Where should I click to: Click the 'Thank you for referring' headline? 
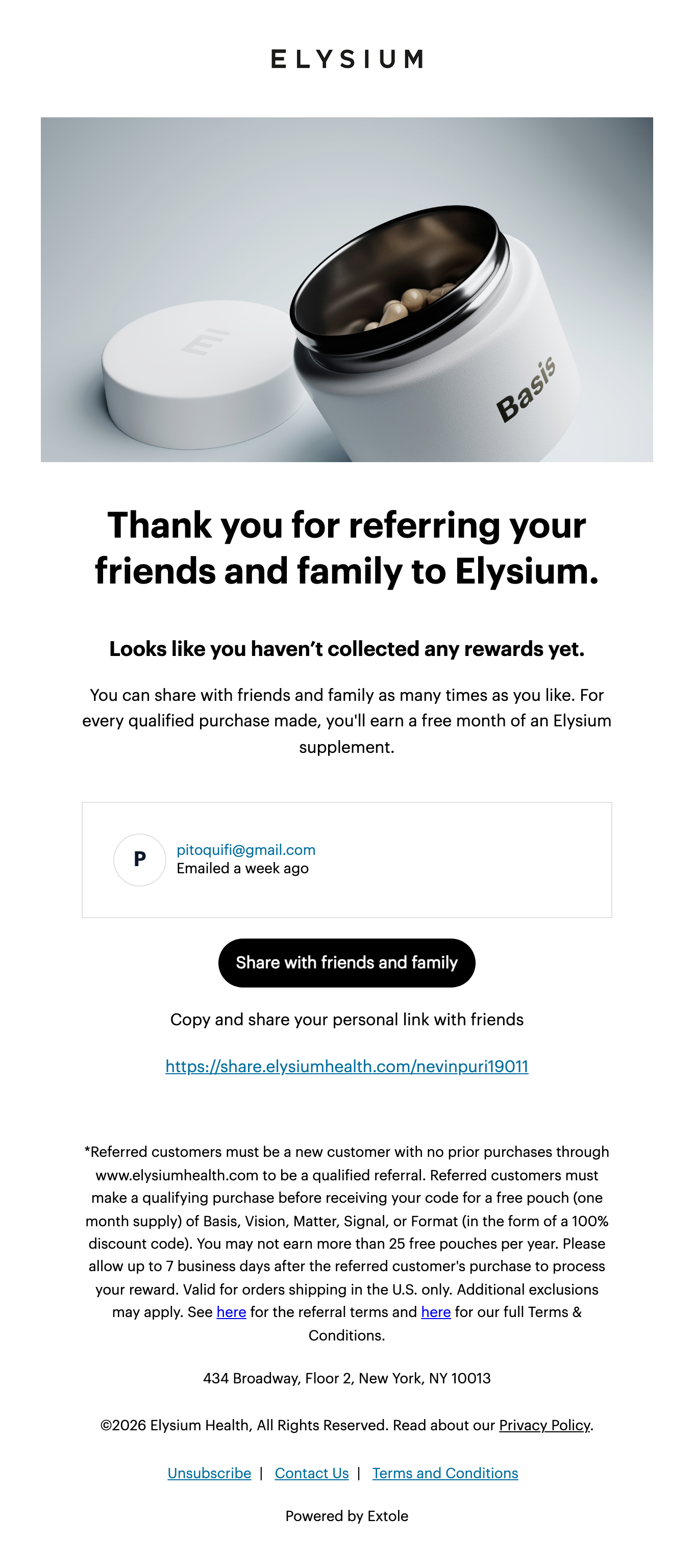pos(346,548)
